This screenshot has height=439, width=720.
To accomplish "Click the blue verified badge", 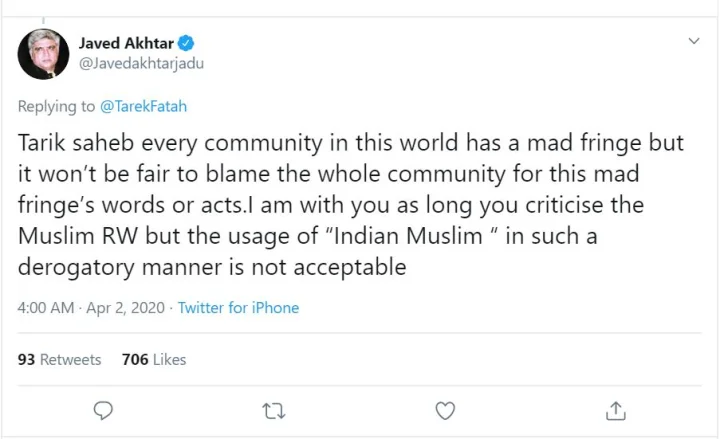I will click(x=186, y=44).
